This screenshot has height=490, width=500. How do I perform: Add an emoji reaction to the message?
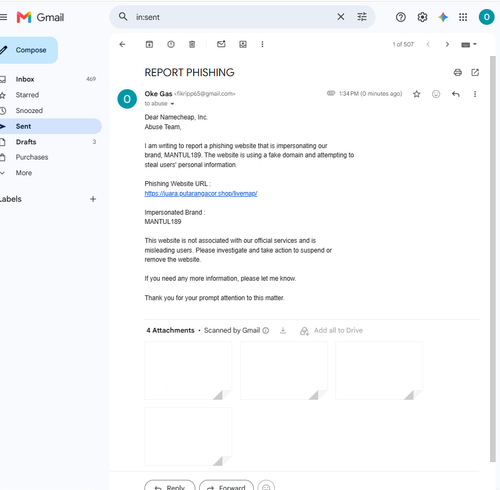point(436,94)
